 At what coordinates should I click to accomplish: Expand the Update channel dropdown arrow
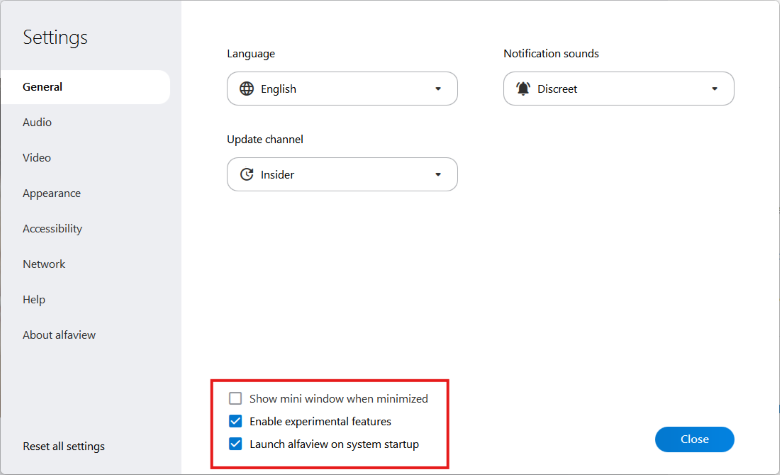(438, 175)
